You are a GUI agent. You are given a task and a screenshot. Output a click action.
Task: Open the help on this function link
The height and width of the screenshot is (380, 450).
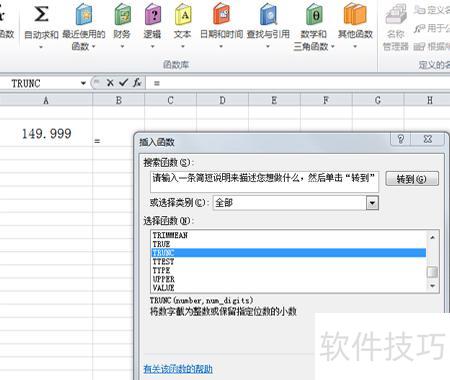point(178,369)
